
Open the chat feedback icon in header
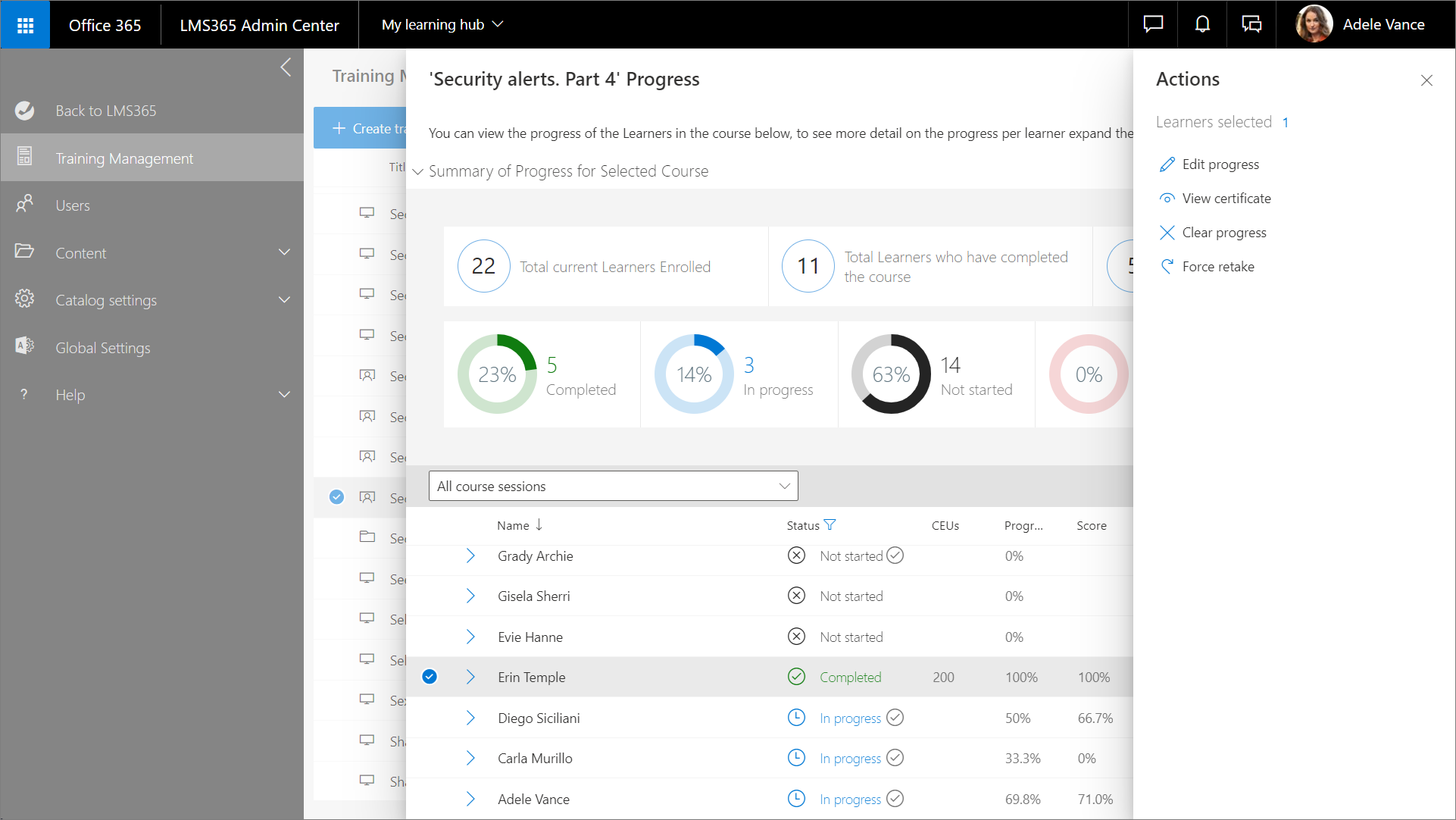point(1153,24)
